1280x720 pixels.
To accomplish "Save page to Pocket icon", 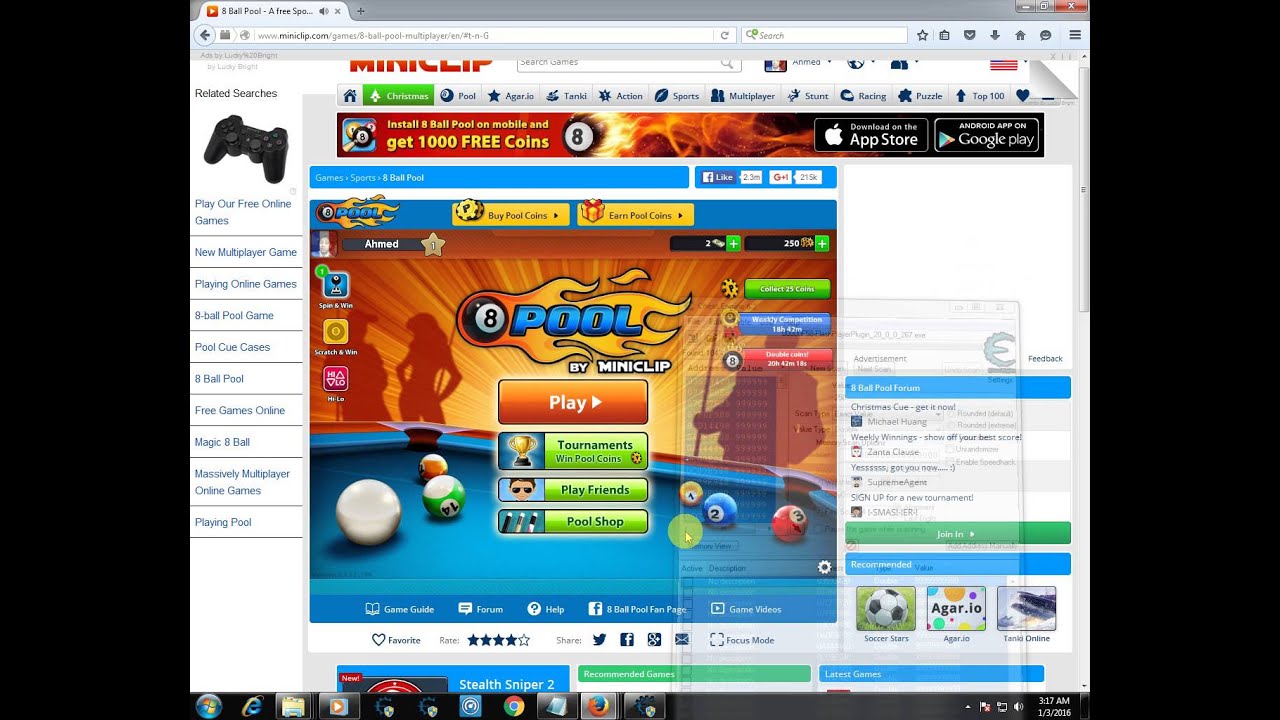I will pos(970,35).
